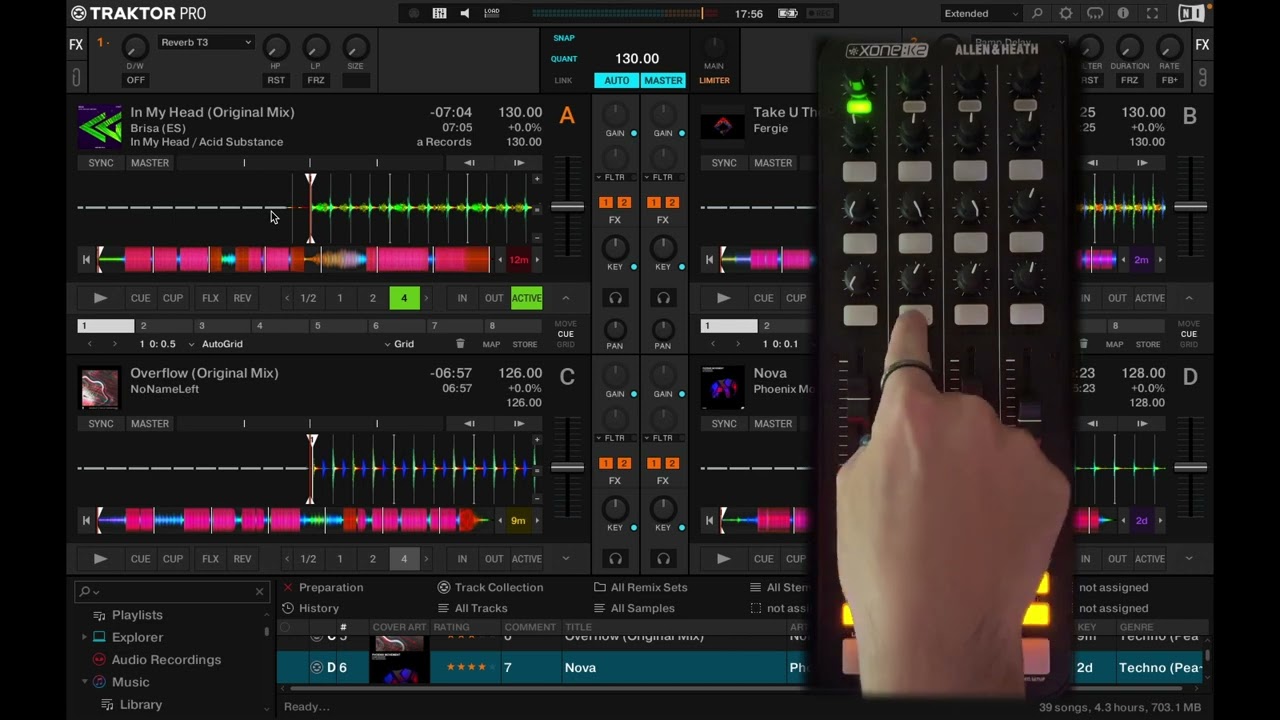Toggle the cruise headphones icon in header
The width and height of the screenshot is (1280, 720).
(1095, 13)
